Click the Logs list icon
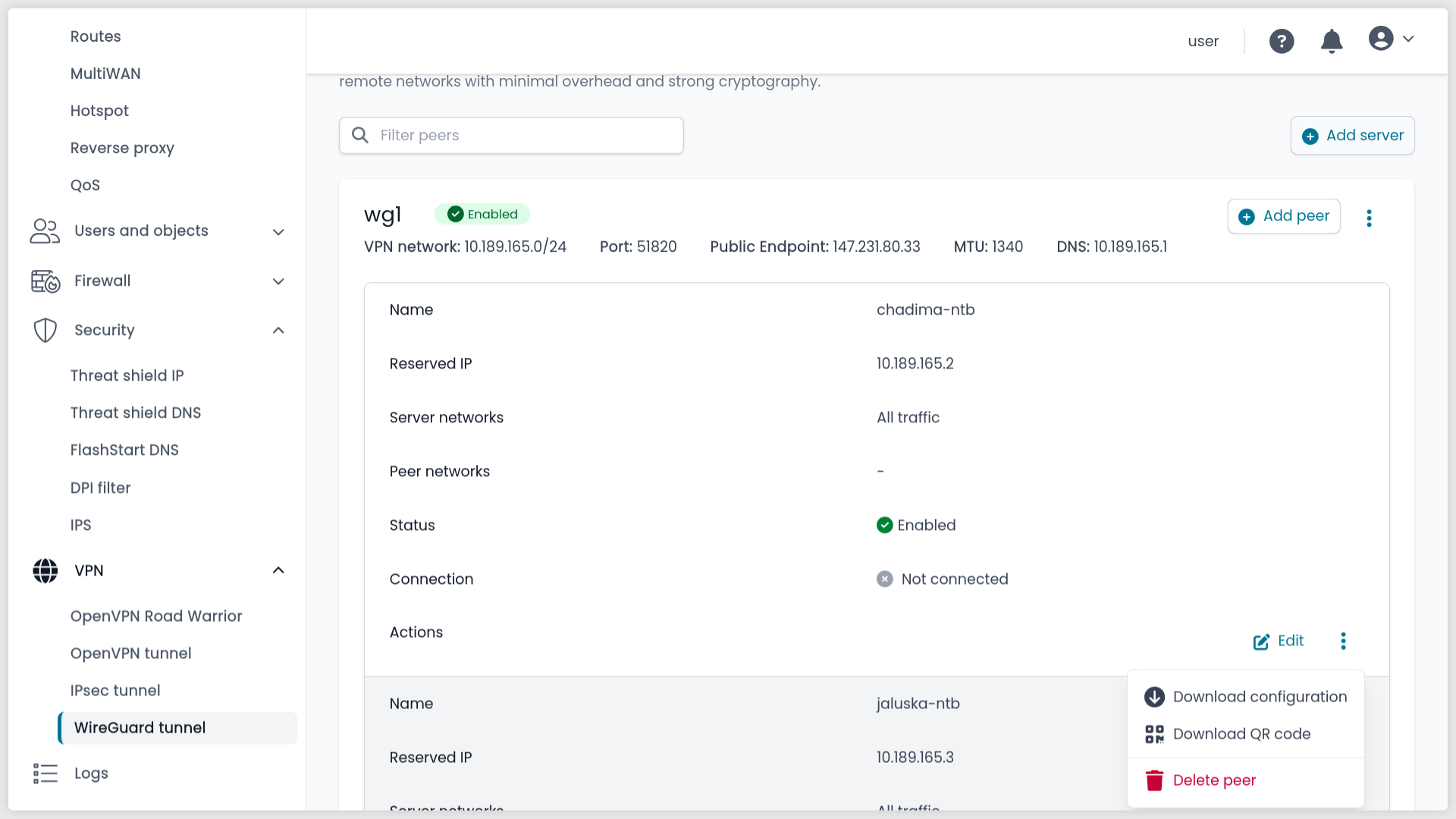Screen dimensions: 1456x819 (45, 773)
